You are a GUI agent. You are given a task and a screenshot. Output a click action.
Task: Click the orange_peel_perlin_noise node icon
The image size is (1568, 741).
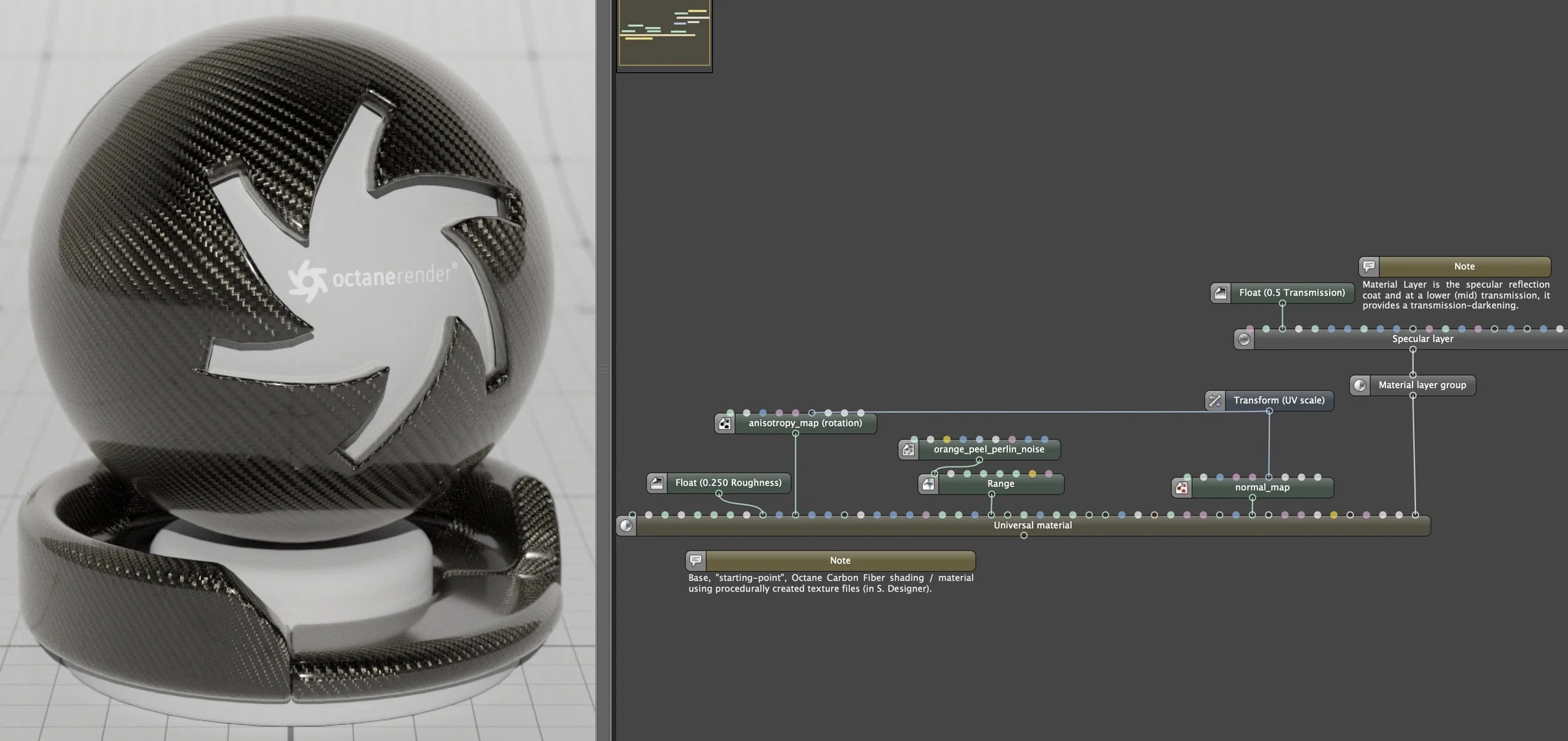[908, 450]
